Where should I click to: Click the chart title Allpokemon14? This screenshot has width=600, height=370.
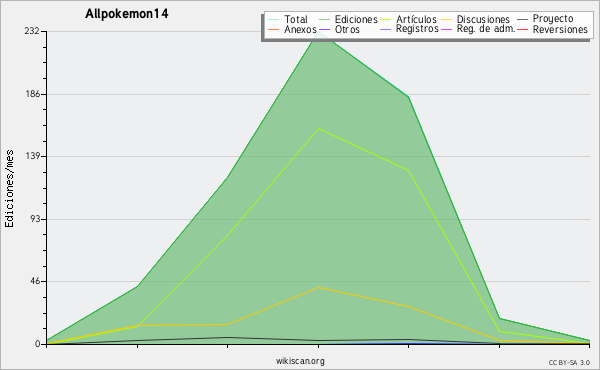(127, 14)
